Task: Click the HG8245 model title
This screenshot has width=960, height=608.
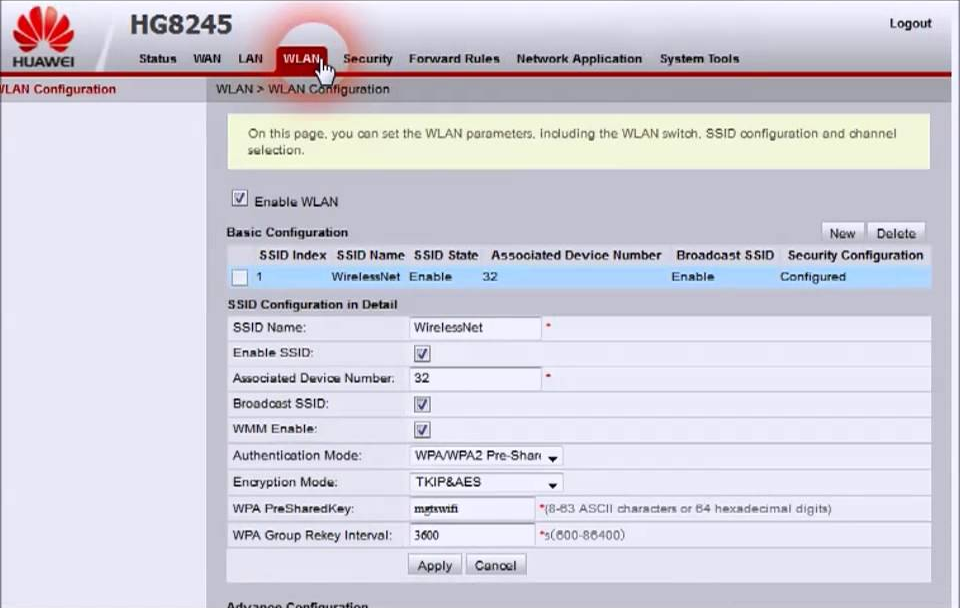Action: [181, 24]
